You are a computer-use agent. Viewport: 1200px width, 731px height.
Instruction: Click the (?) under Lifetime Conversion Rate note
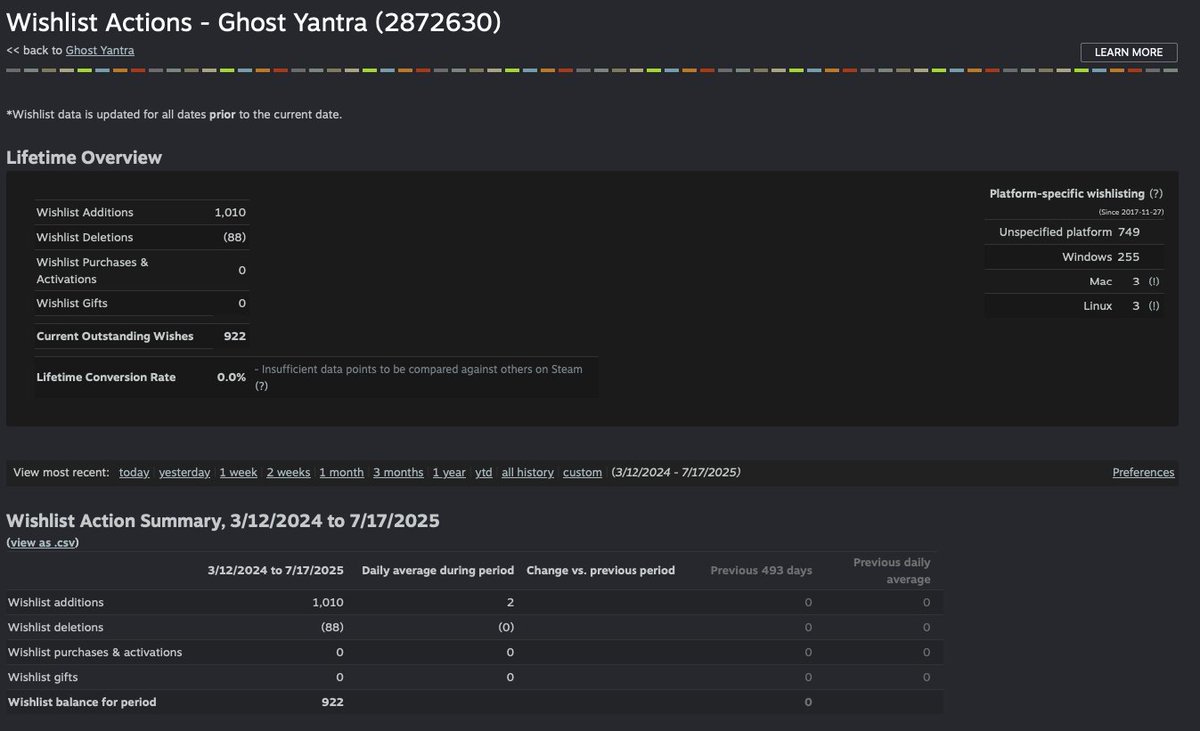261,385
